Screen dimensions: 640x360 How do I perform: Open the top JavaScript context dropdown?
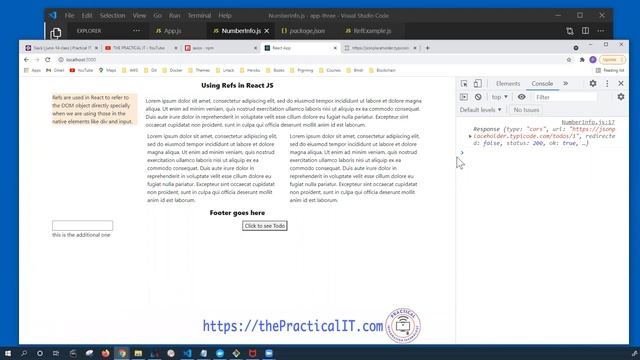pos(500,97)
